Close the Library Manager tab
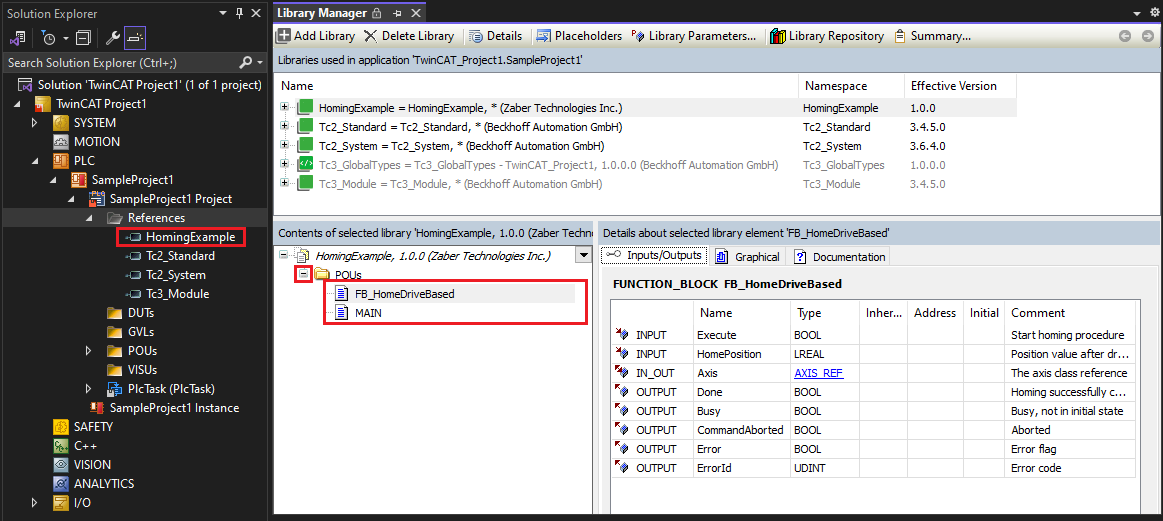The height and width of the screenshot is (521, 1163). coord(416,13)
